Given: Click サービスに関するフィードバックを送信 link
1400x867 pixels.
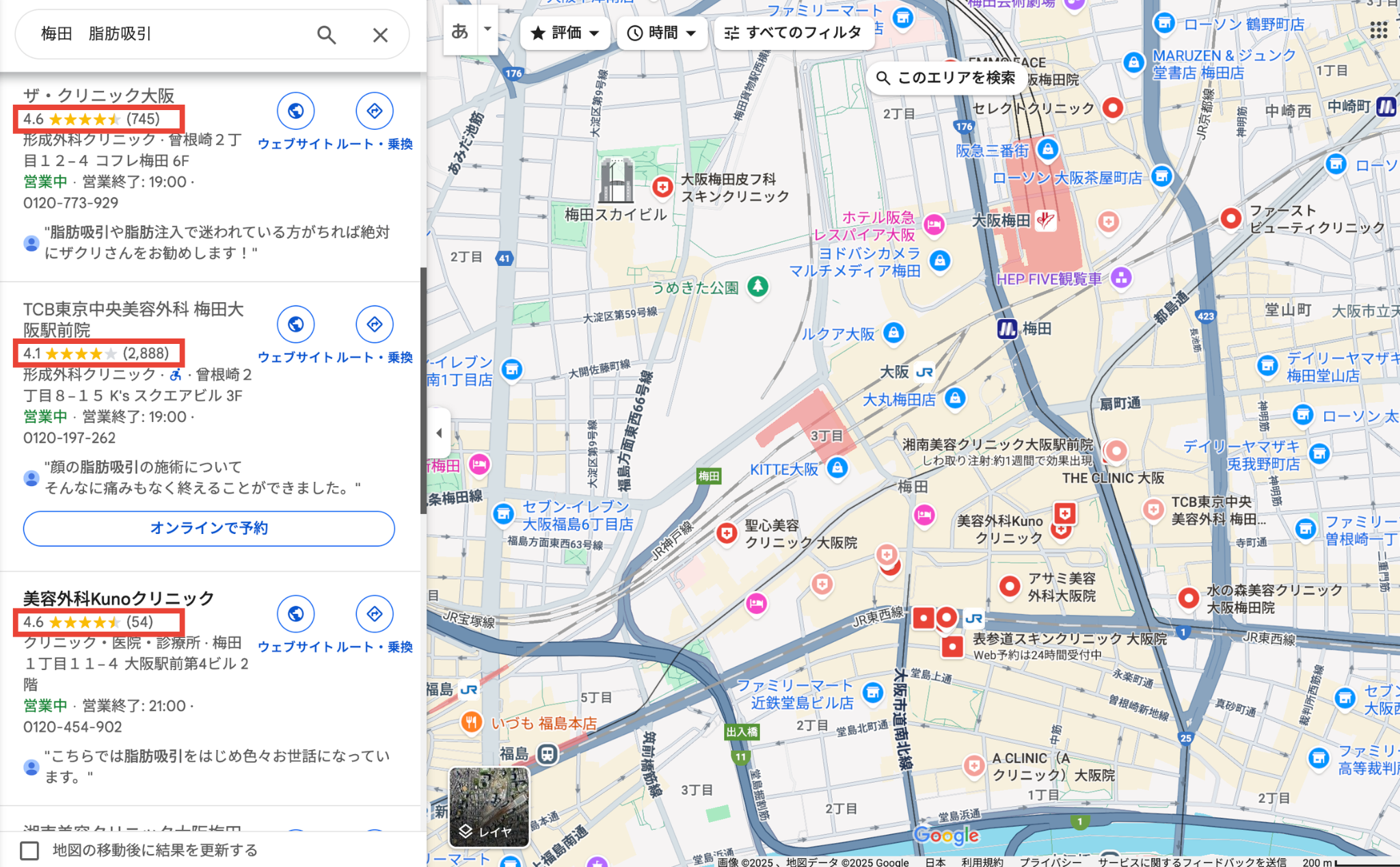Looking at the screenshot, I should coord(1192,862).
